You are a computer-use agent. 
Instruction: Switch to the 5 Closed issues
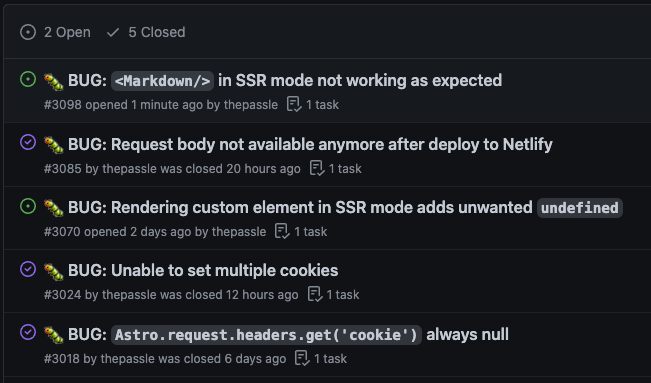click(x=146, y=32)
